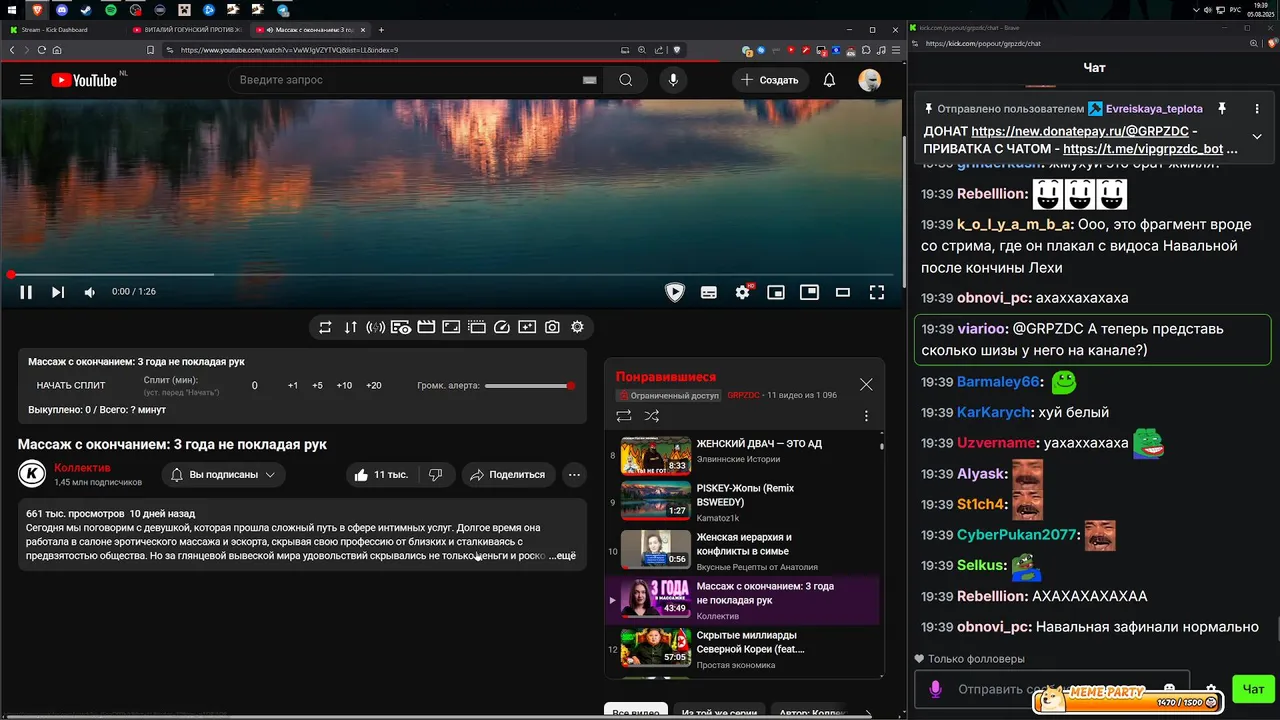Add +1 minute to the split

[x=293, y=385]
